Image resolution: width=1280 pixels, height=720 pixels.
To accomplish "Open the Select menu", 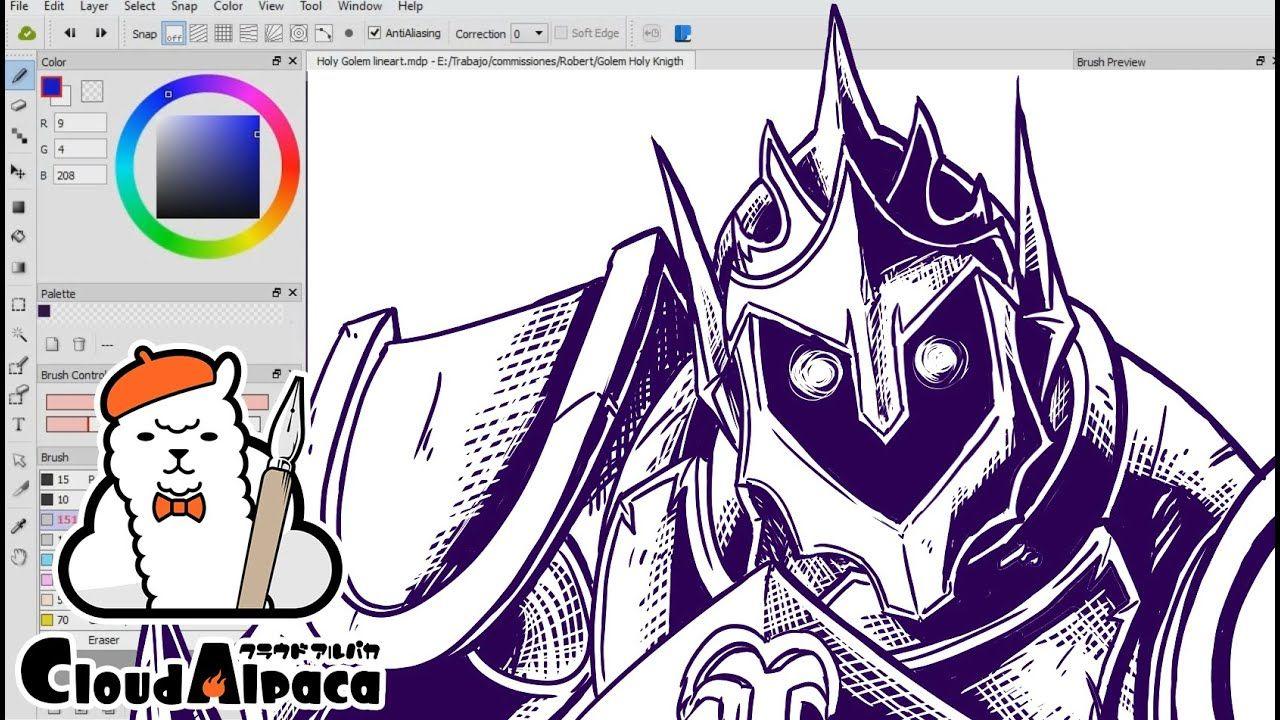I will point(140,6).
